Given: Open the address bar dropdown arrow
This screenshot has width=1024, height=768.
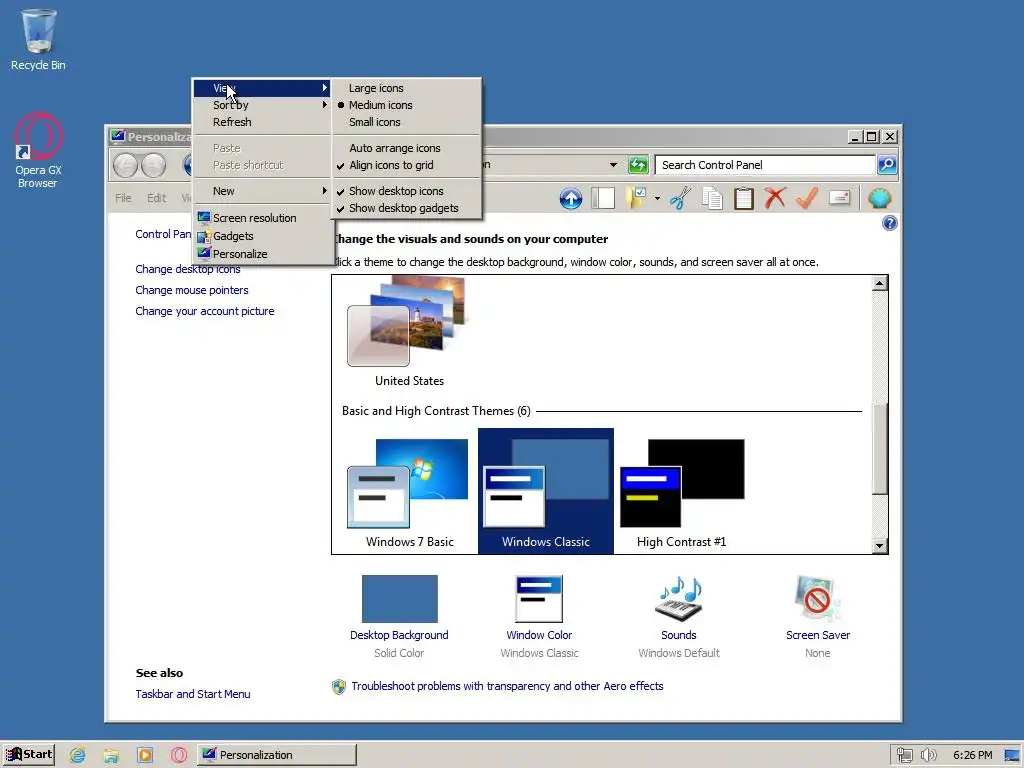Looking at the screenshot, I should (x=613, y=165).
